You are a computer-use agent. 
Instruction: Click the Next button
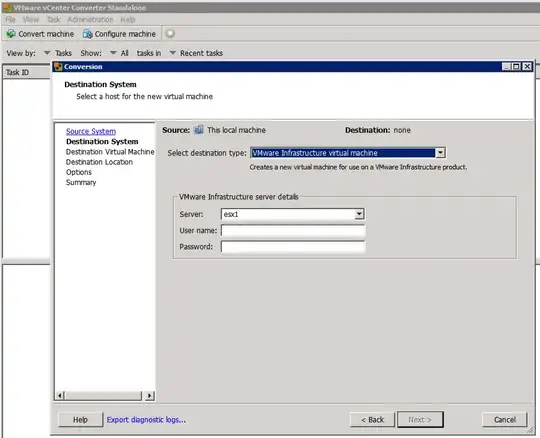coord(420,419)
